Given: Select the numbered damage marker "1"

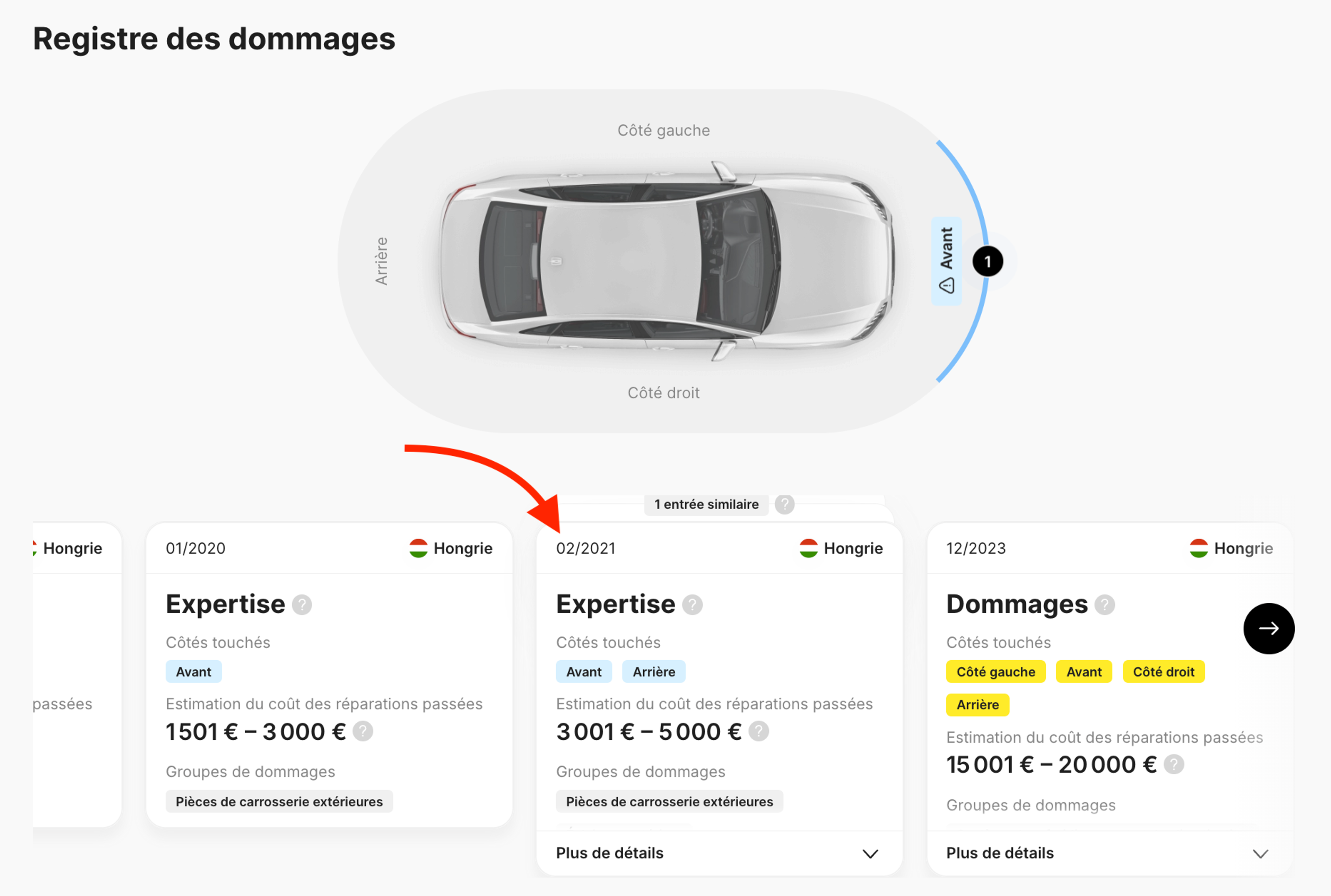Looking at the screenshot, I should tap(988, 261).
